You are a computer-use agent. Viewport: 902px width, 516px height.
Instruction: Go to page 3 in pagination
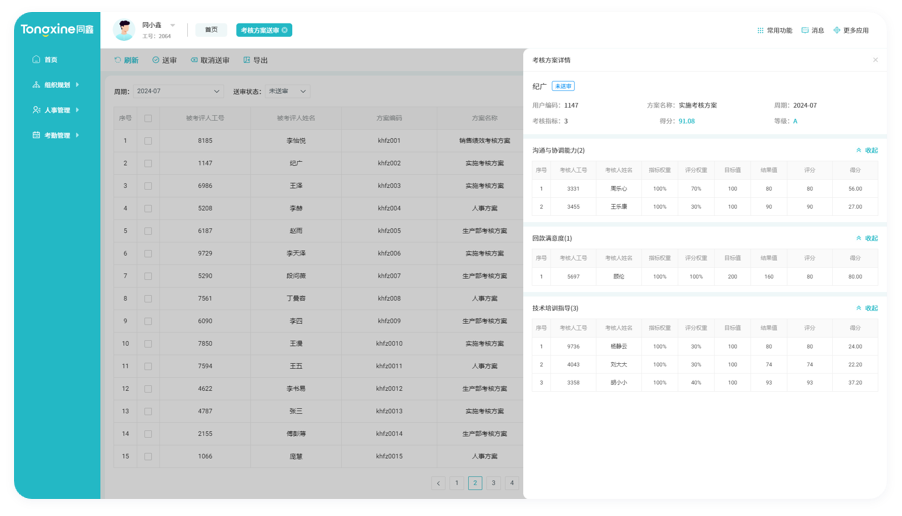[x=493, y=483]
